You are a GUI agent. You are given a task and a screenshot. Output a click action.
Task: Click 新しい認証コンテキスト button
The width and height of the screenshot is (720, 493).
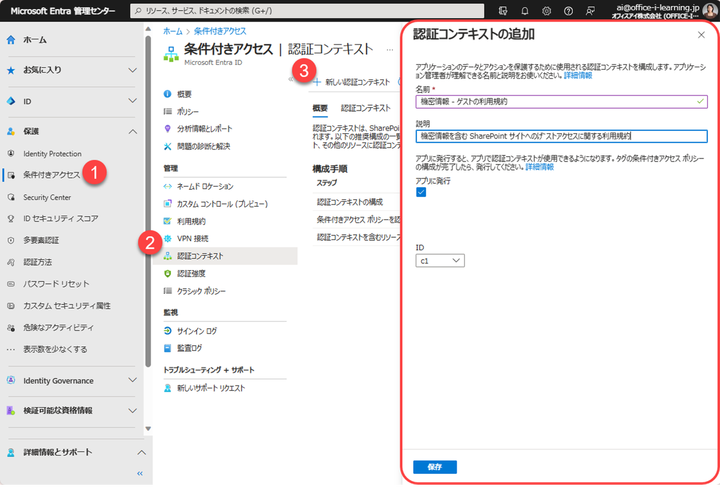(x=352, y=82)
